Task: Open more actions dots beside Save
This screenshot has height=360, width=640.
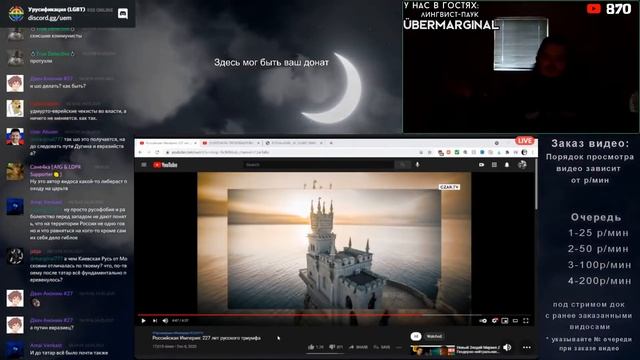Action: point(399,347)
